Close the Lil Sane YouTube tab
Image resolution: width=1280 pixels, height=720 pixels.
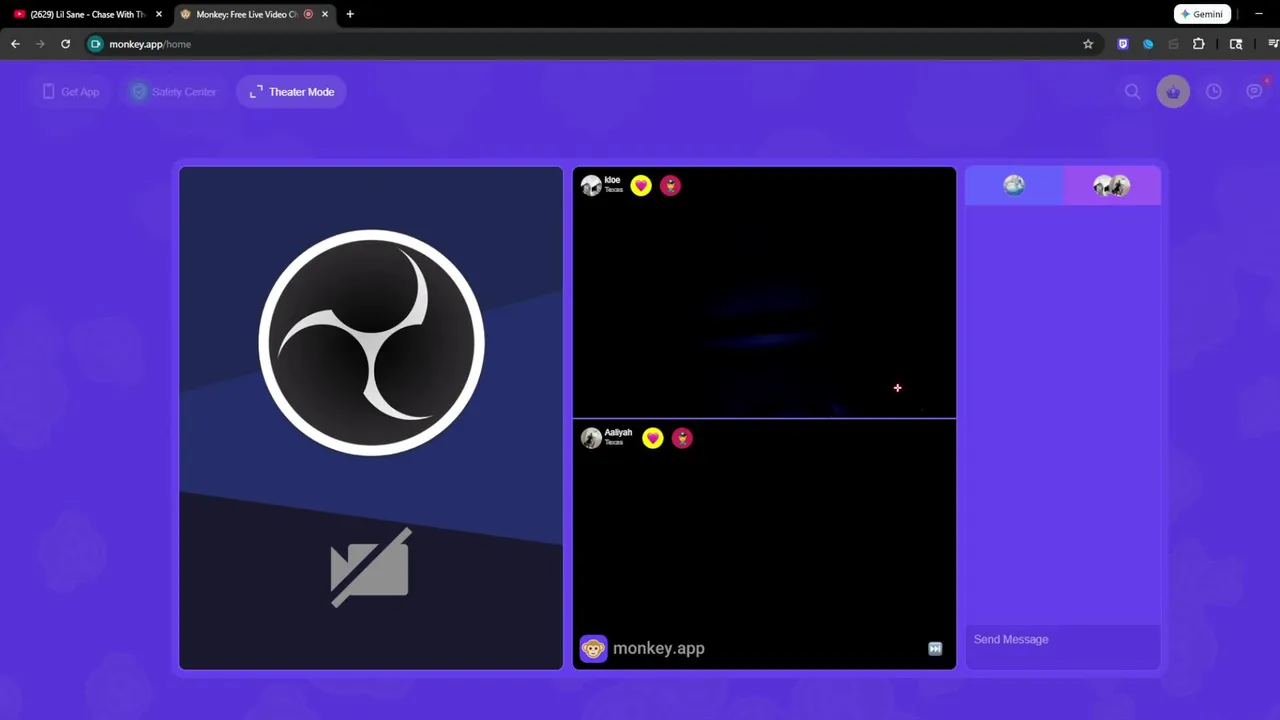click(158, 14)
